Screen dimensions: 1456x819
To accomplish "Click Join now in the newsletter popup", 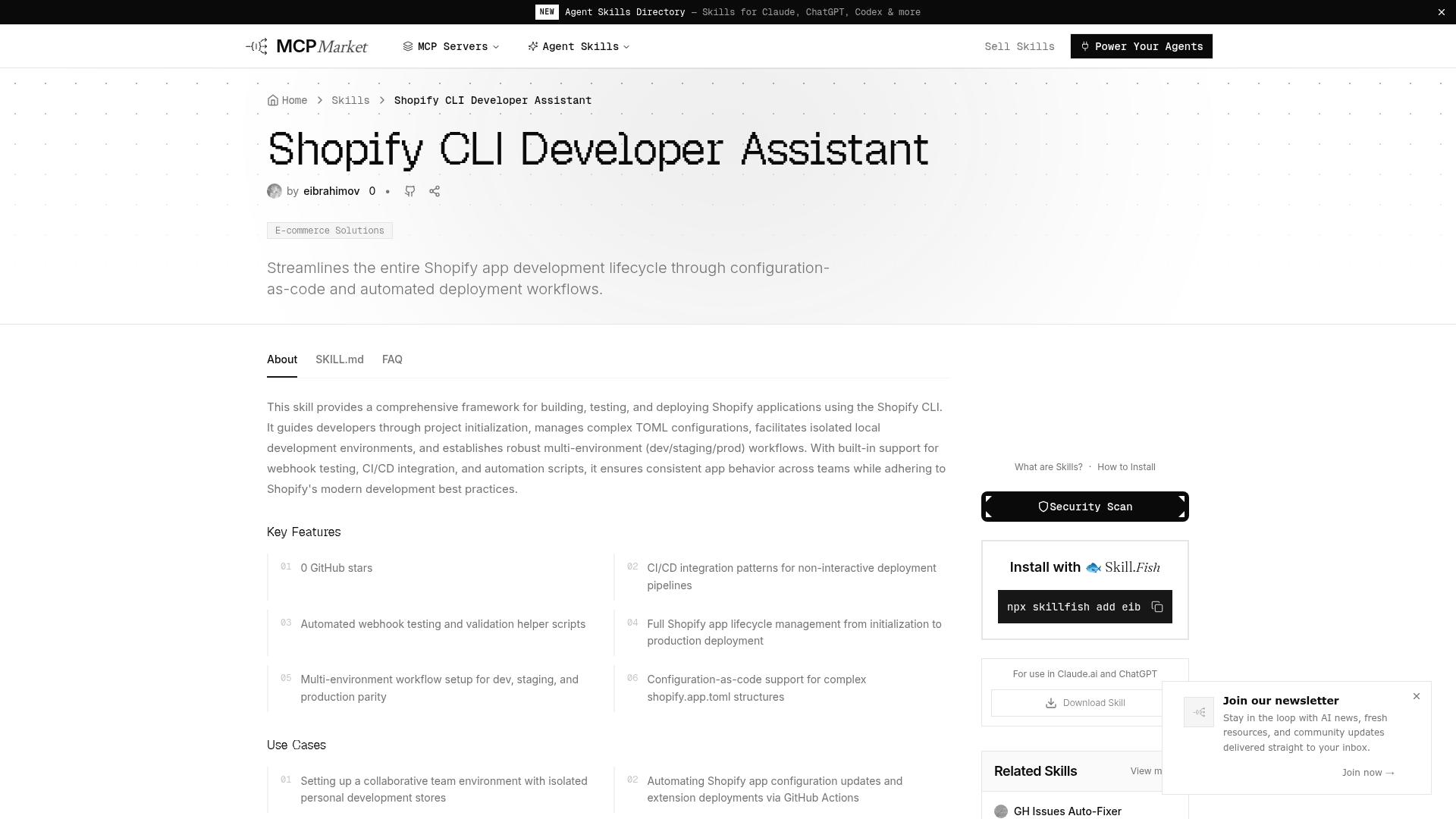I will point(1369,773).
